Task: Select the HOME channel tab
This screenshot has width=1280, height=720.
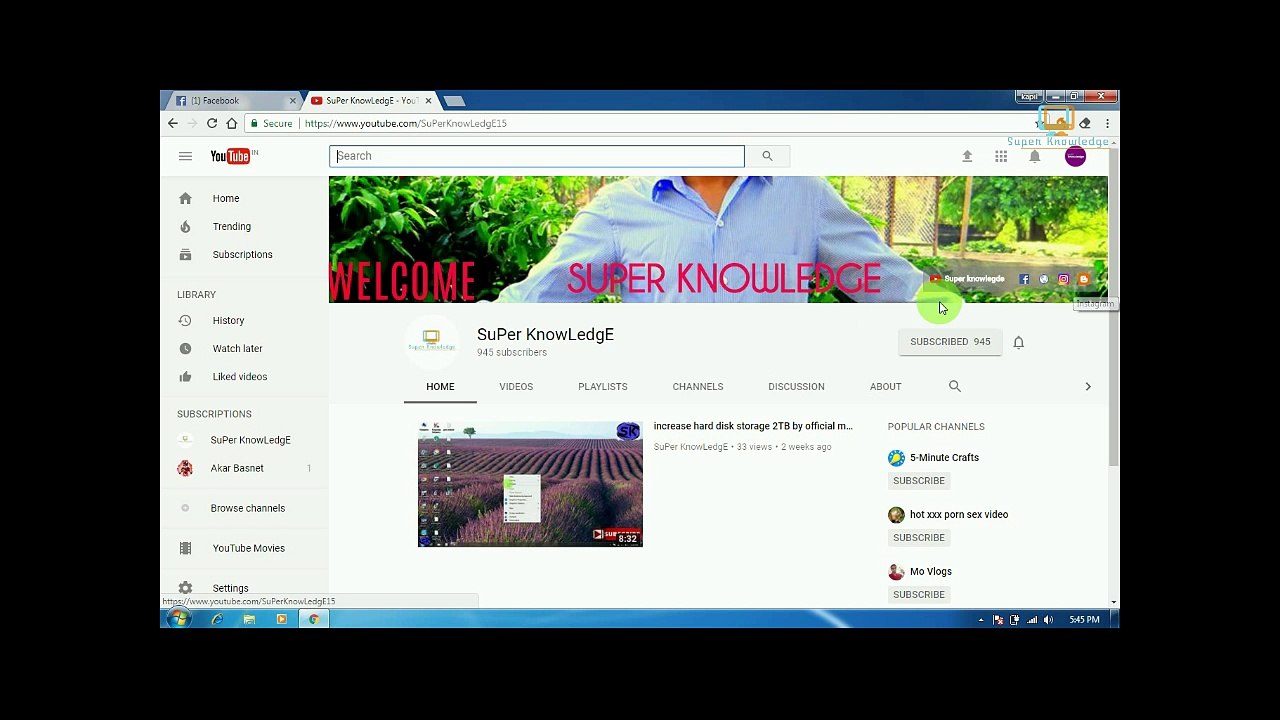Action: coord(440,386)
